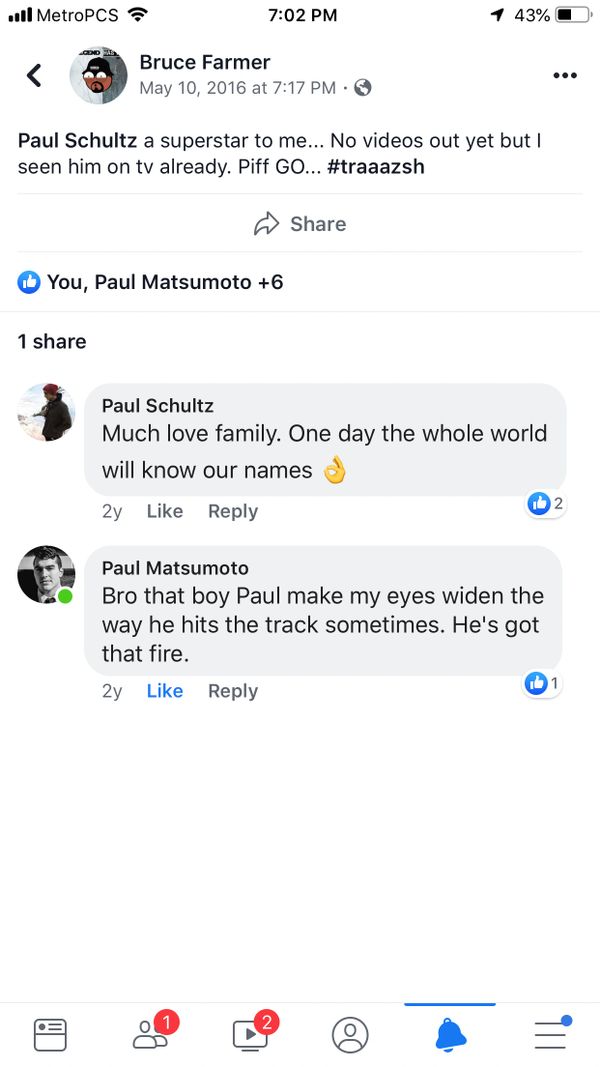
Task: Open the Watch videos tab
Action: click(x=250, y=1034)
